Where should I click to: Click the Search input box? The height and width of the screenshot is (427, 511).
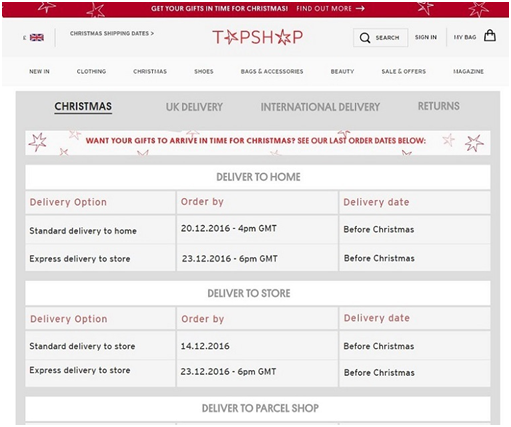tap(380, 38)
